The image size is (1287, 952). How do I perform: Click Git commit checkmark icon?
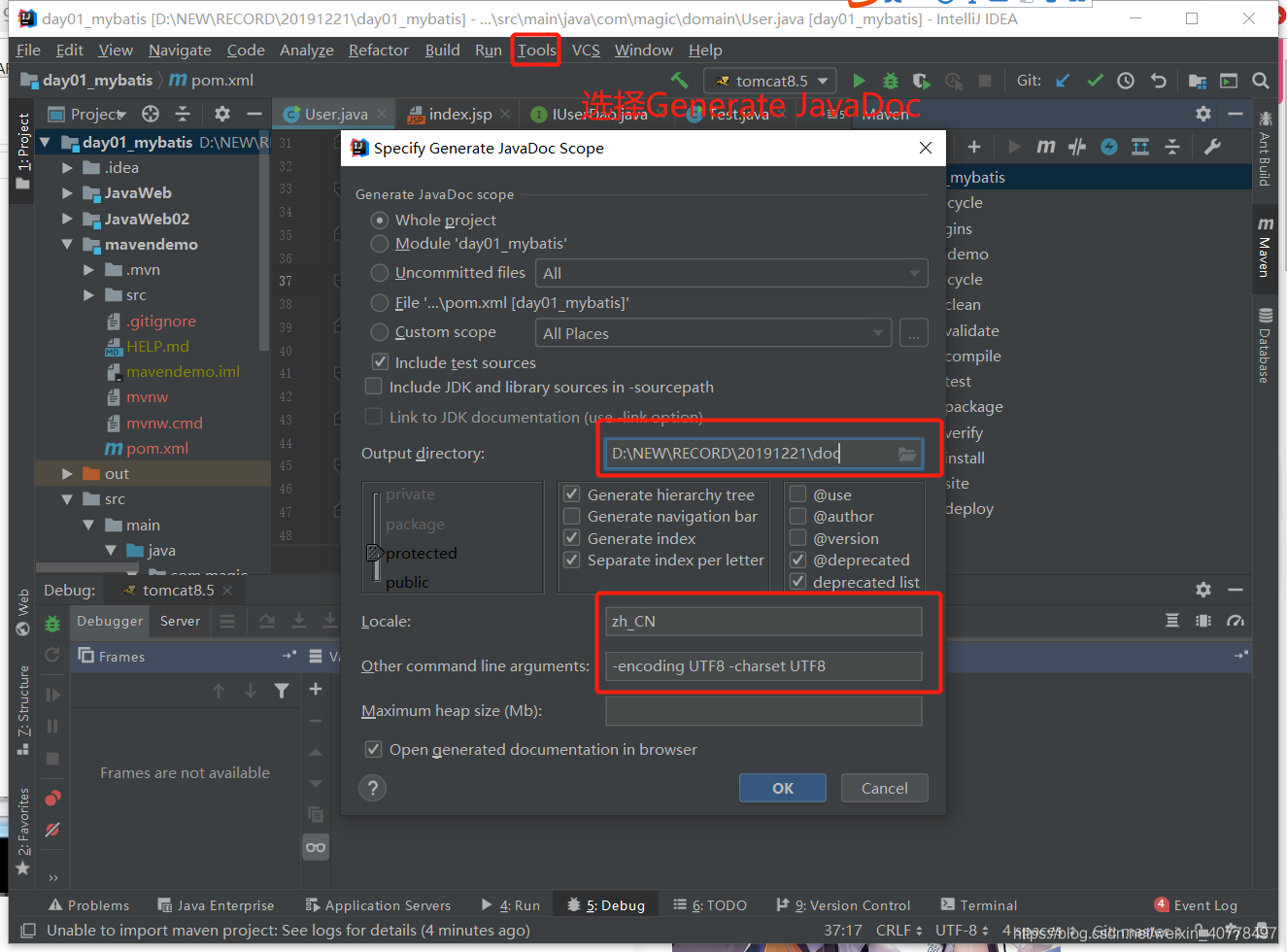pyautogui.click(x=1095, y=81)
